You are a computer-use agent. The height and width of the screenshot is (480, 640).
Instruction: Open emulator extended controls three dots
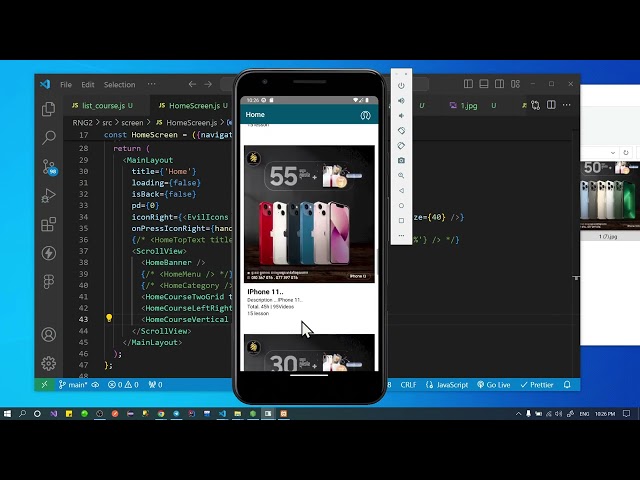coord(401,236)
